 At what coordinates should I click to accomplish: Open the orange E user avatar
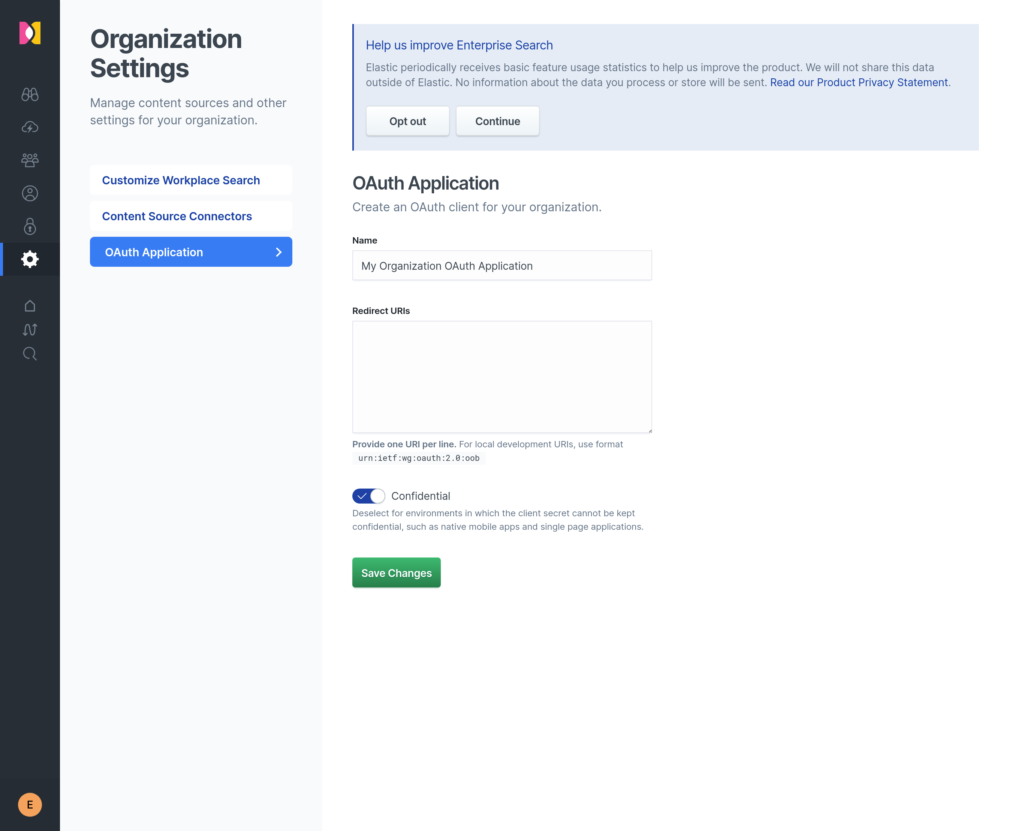(30, 804)
